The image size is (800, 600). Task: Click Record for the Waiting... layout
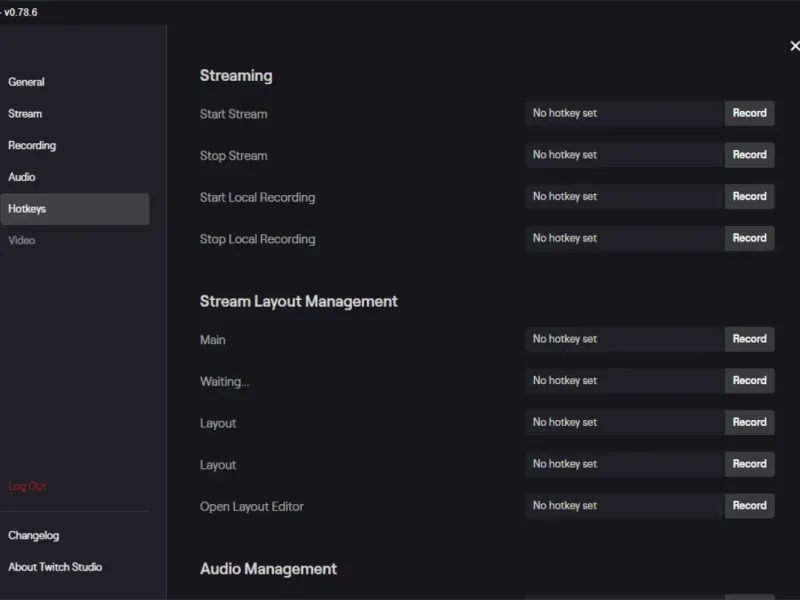point(749,381)
